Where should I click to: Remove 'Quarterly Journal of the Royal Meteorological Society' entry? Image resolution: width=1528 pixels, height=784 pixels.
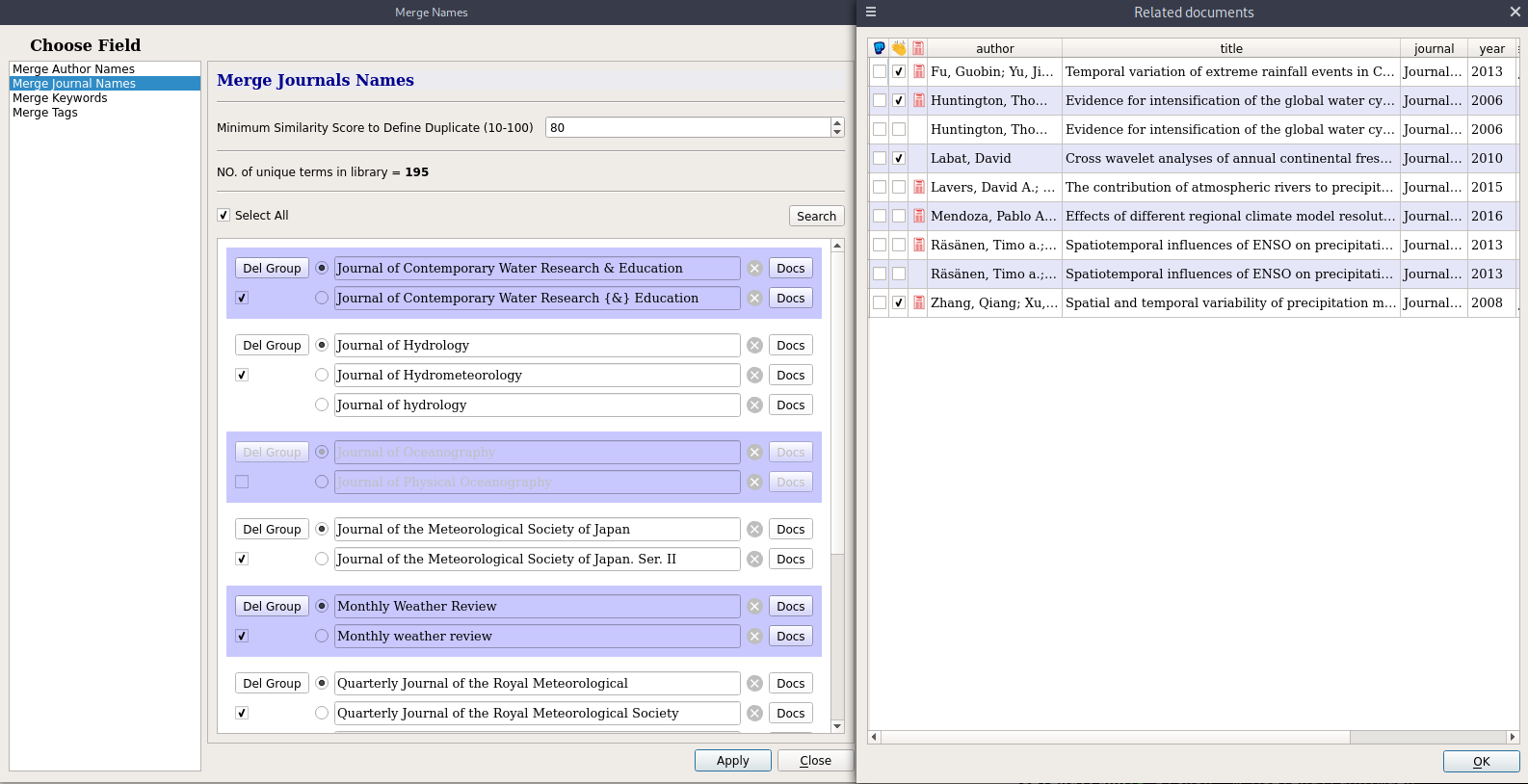pyautogui.click(x=755, y=714)
